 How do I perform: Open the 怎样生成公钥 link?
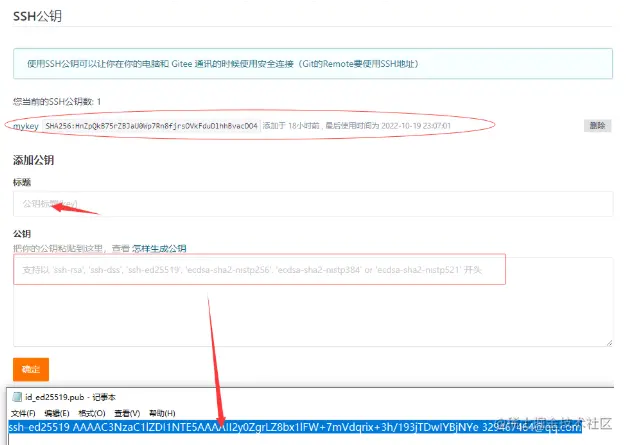point(159,248)
